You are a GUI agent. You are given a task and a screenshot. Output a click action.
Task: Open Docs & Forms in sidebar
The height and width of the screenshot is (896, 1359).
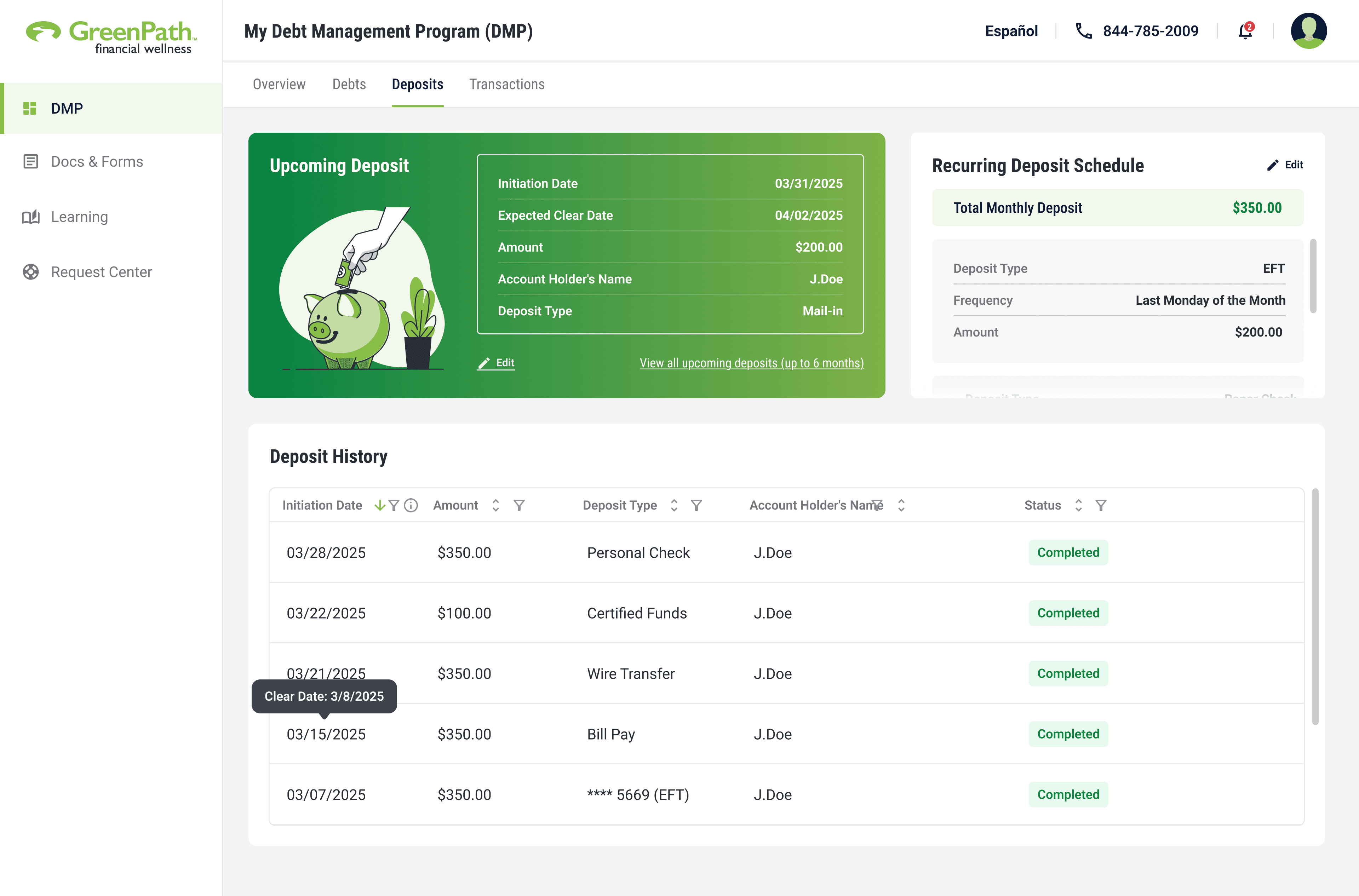click(97, 162)
